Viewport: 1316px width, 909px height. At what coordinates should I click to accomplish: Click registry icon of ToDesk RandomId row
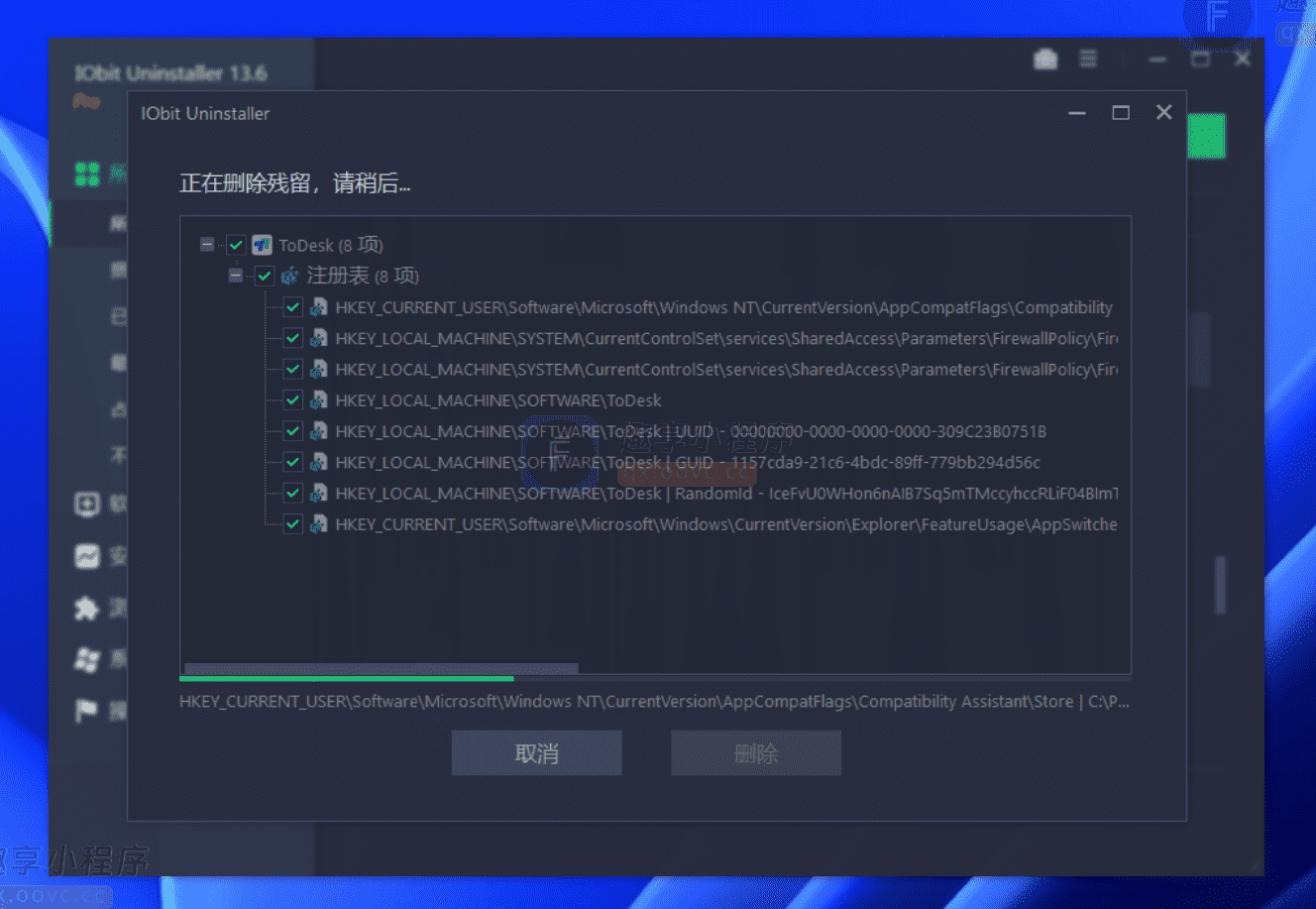pos(319,493)
